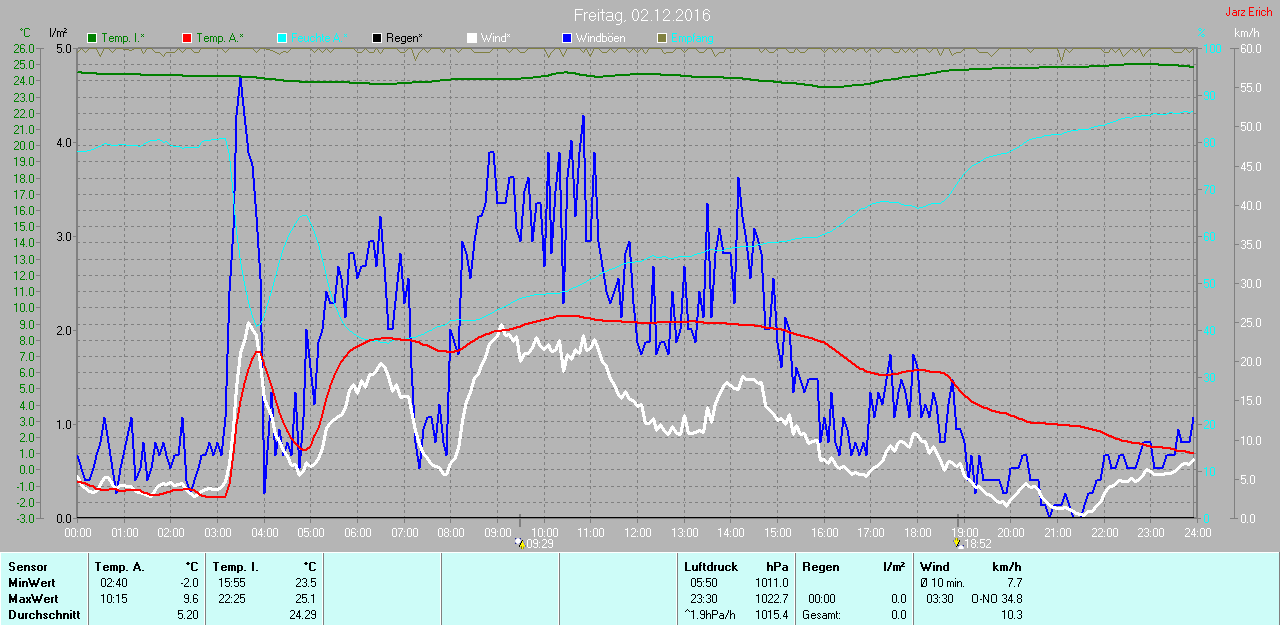Click the chart title Freitag, 02.12.2016
The image size is (1280, 625).
641,15
